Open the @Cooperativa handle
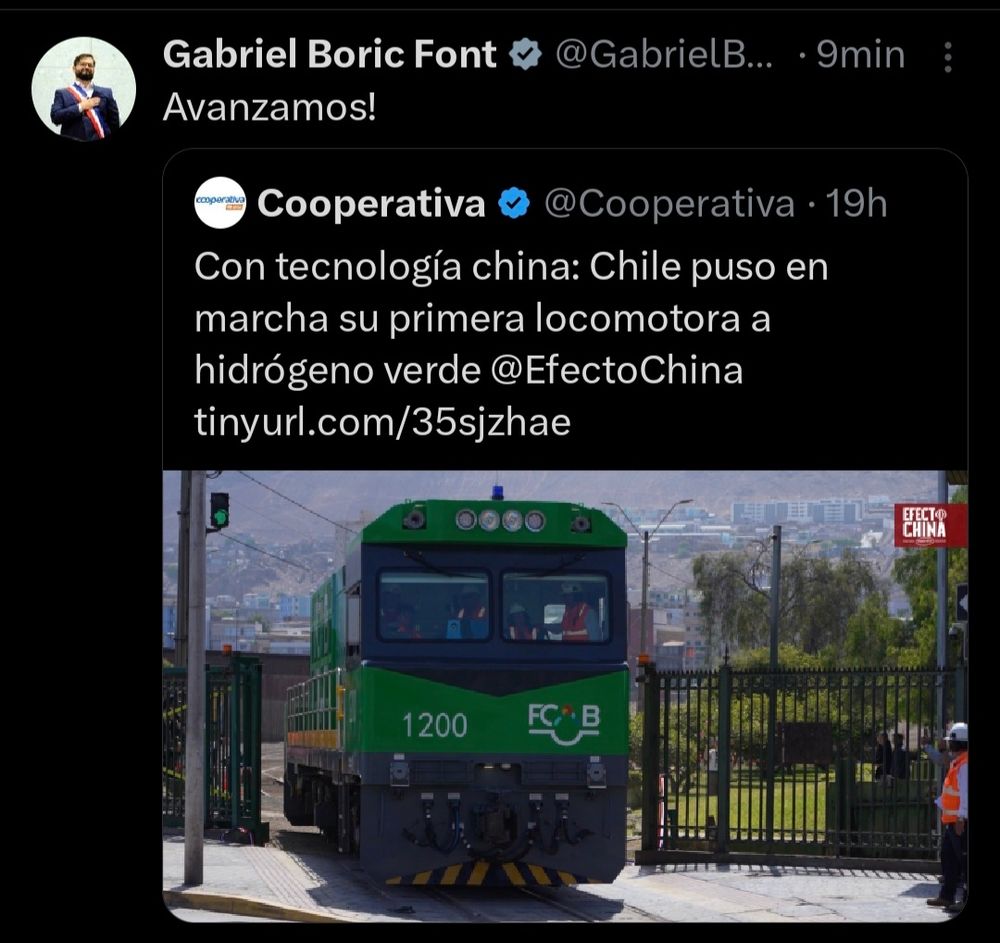Viewport: 1000px width, 943px height. click(x=670, y=204)
